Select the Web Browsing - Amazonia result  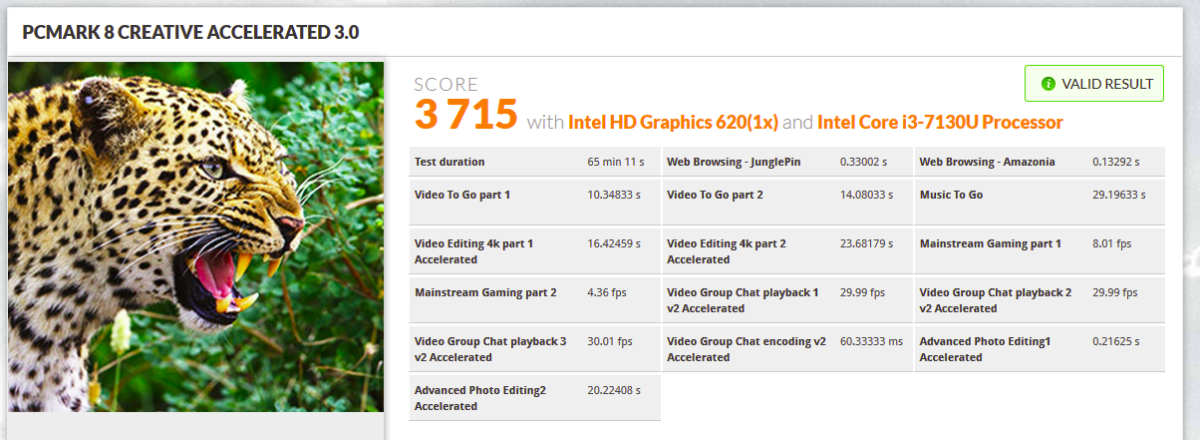coord(1038,162)
